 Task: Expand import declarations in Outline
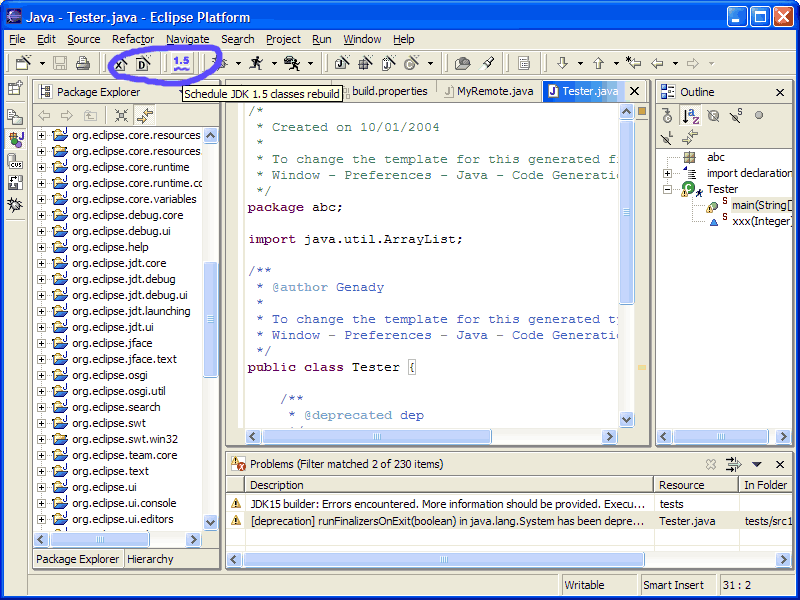tap(667, 173)
